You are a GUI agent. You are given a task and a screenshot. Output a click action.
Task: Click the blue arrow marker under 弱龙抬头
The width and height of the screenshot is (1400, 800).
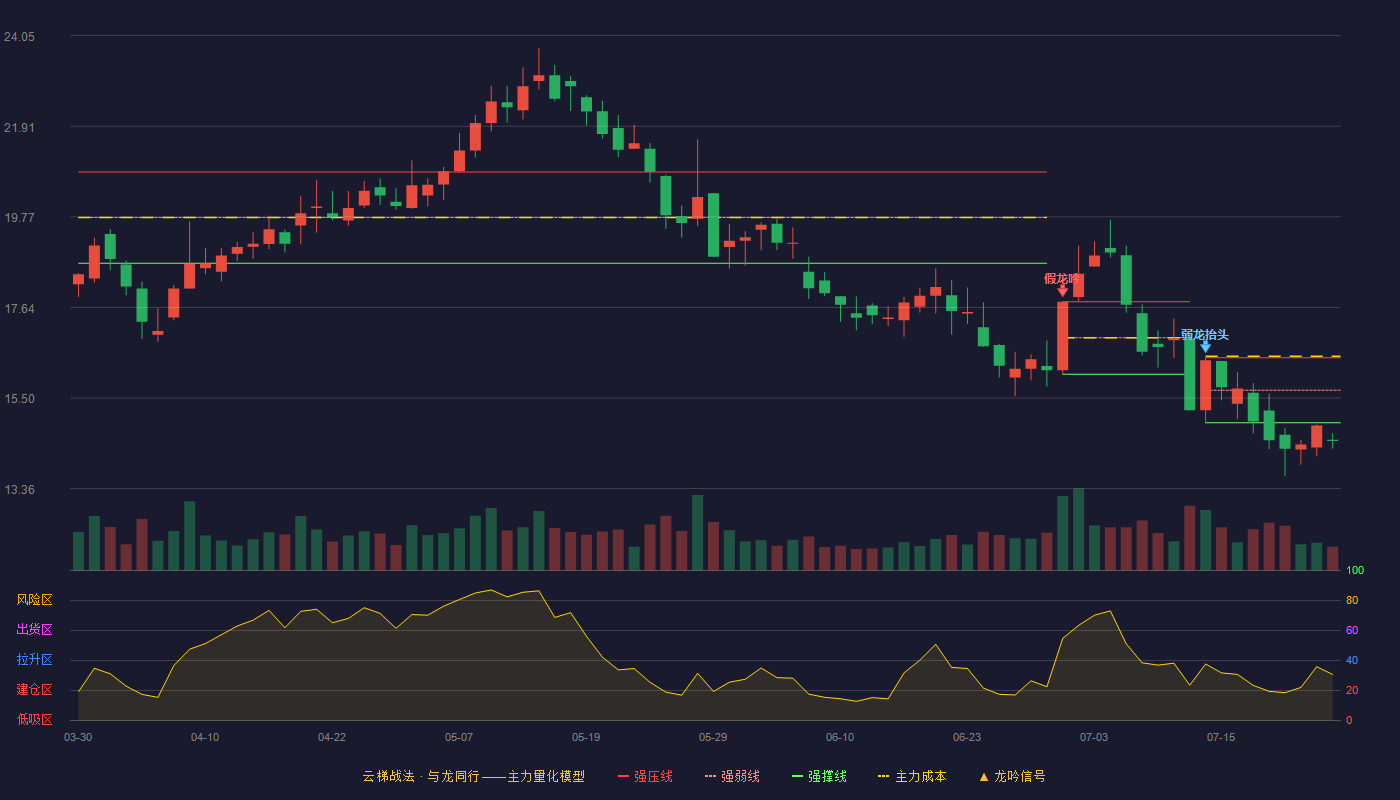pos(1206,347)
